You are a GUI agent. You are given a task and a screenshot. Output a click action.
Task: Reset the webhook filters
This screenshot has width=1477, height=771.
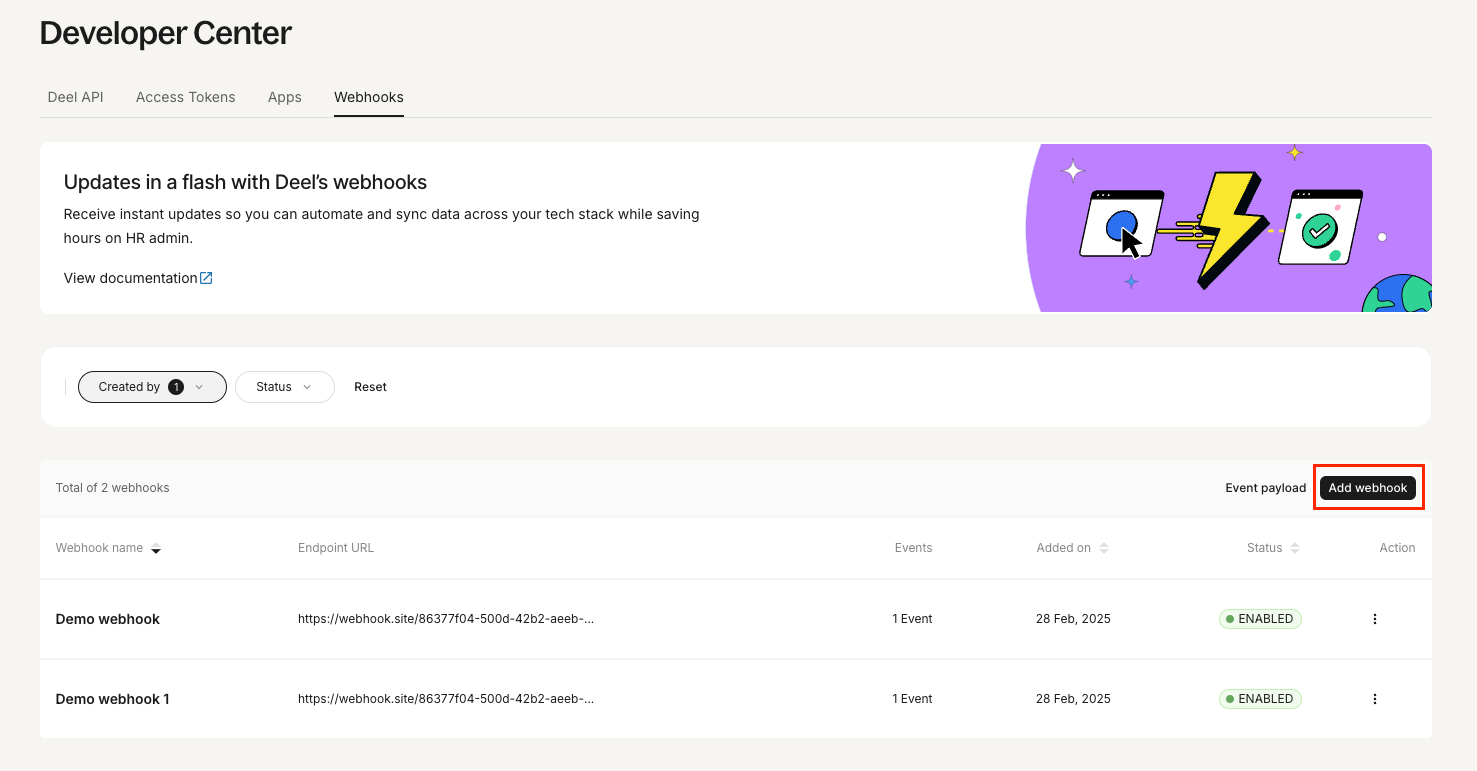pyautogui.click(x=370, y=387)
